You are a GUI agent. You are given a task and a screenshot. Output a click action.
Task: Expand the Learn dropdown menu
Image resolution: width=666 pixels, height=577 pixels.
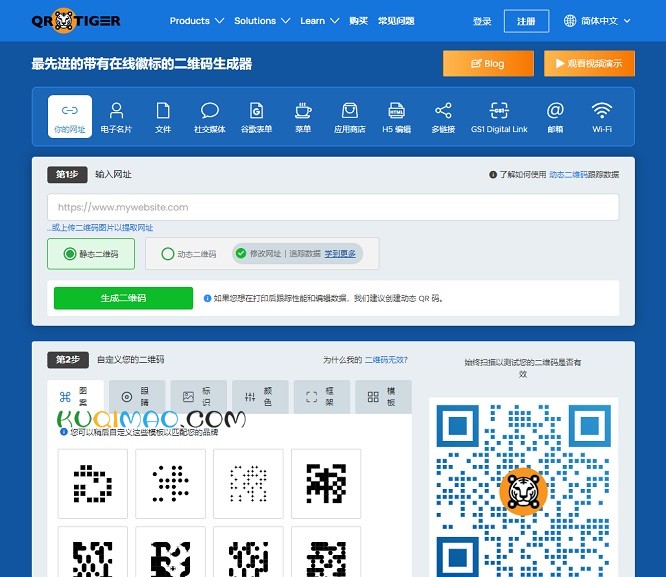[x=319, y=21]
